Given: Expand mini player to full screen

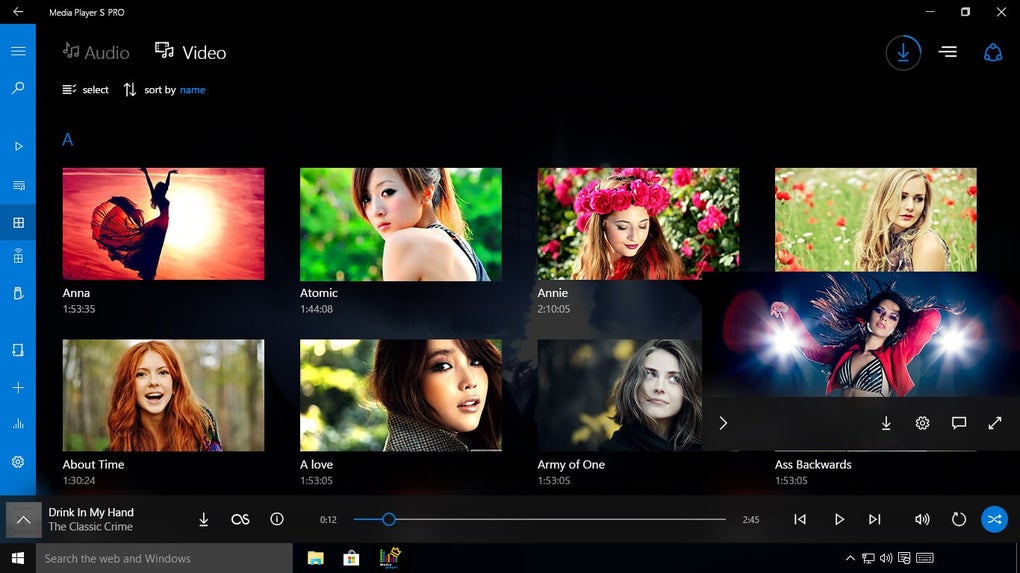Looking at the screenshot, I should (995, 423).
